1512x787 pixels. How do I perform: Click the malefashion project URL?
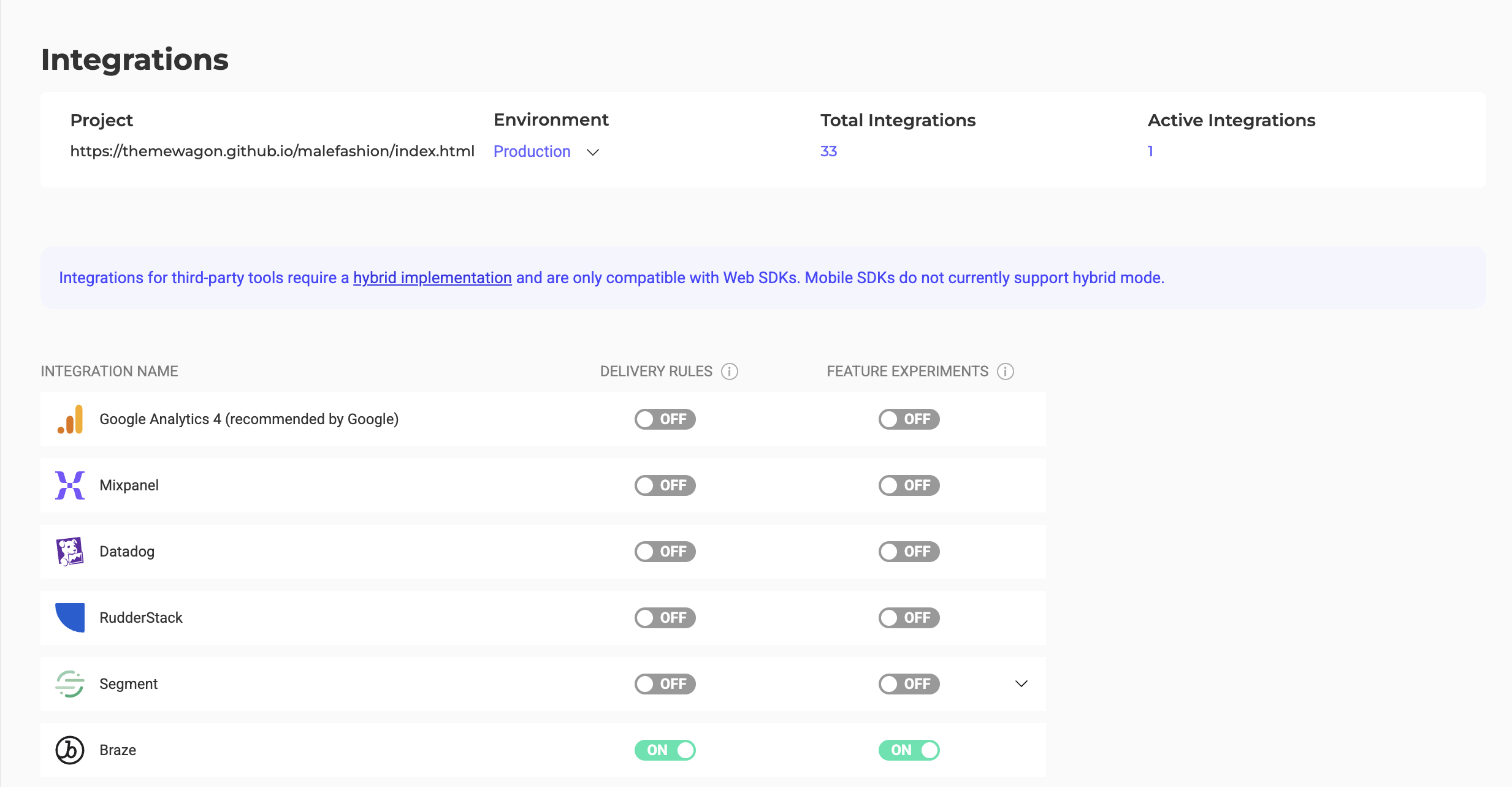(272, 151)
